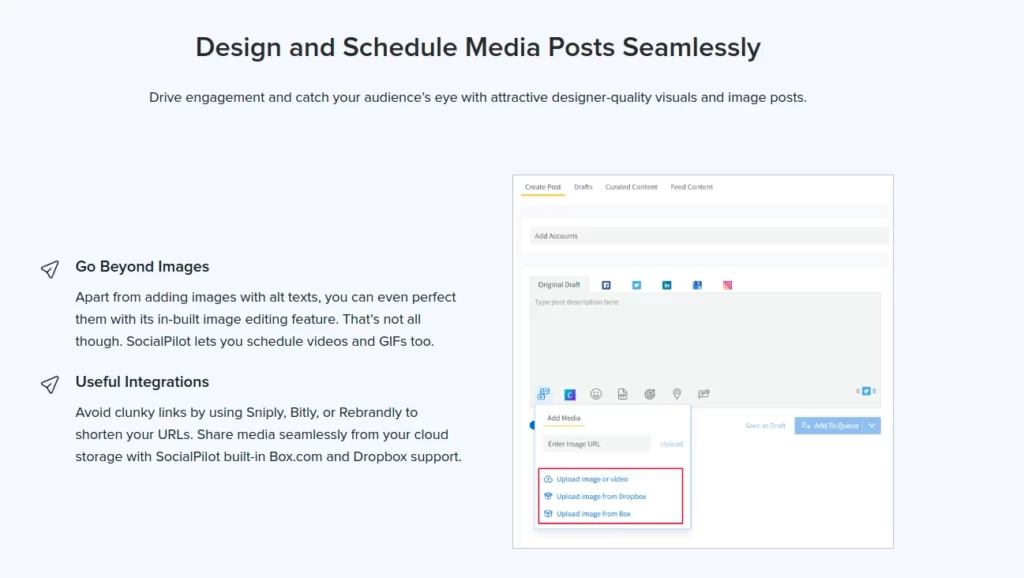The width and height of the screenshot is (1024, 578).
Task: Switch to Twitter post version
Action: click(x=636, y=285)
